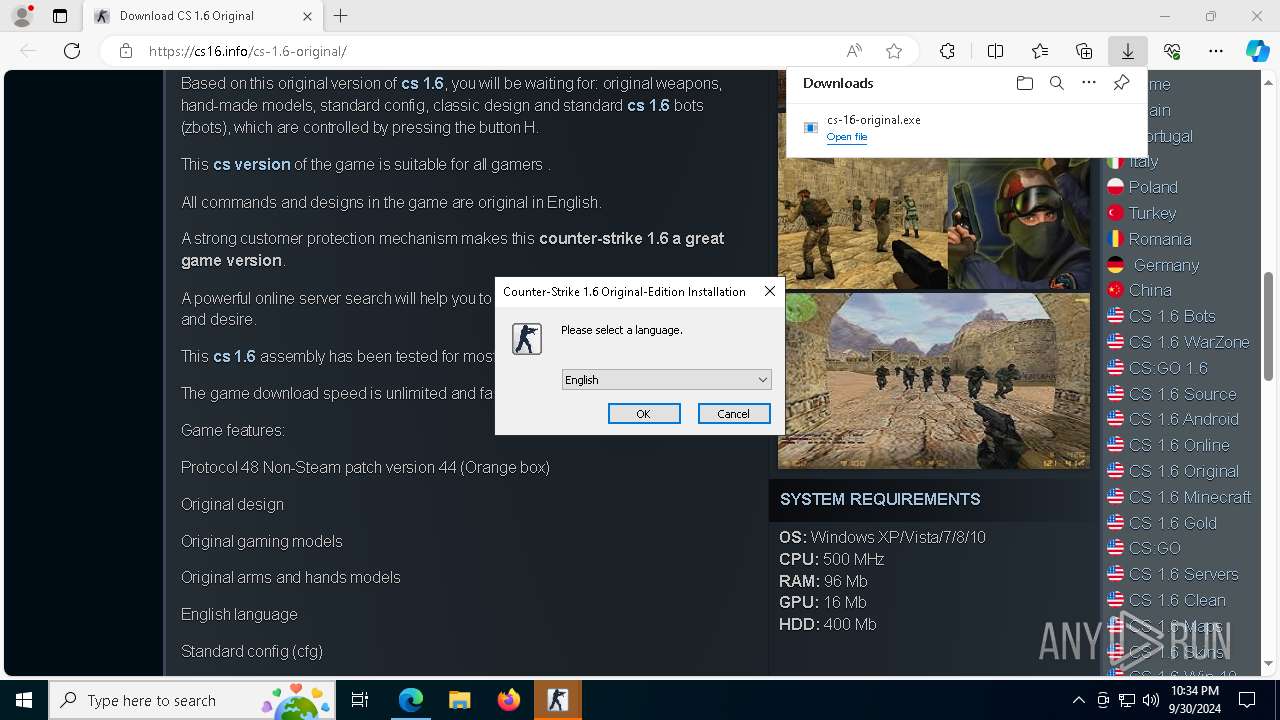Launch Firefox from the taskbar
Viewport: 1280px width, 720px height.
point(509,700)
